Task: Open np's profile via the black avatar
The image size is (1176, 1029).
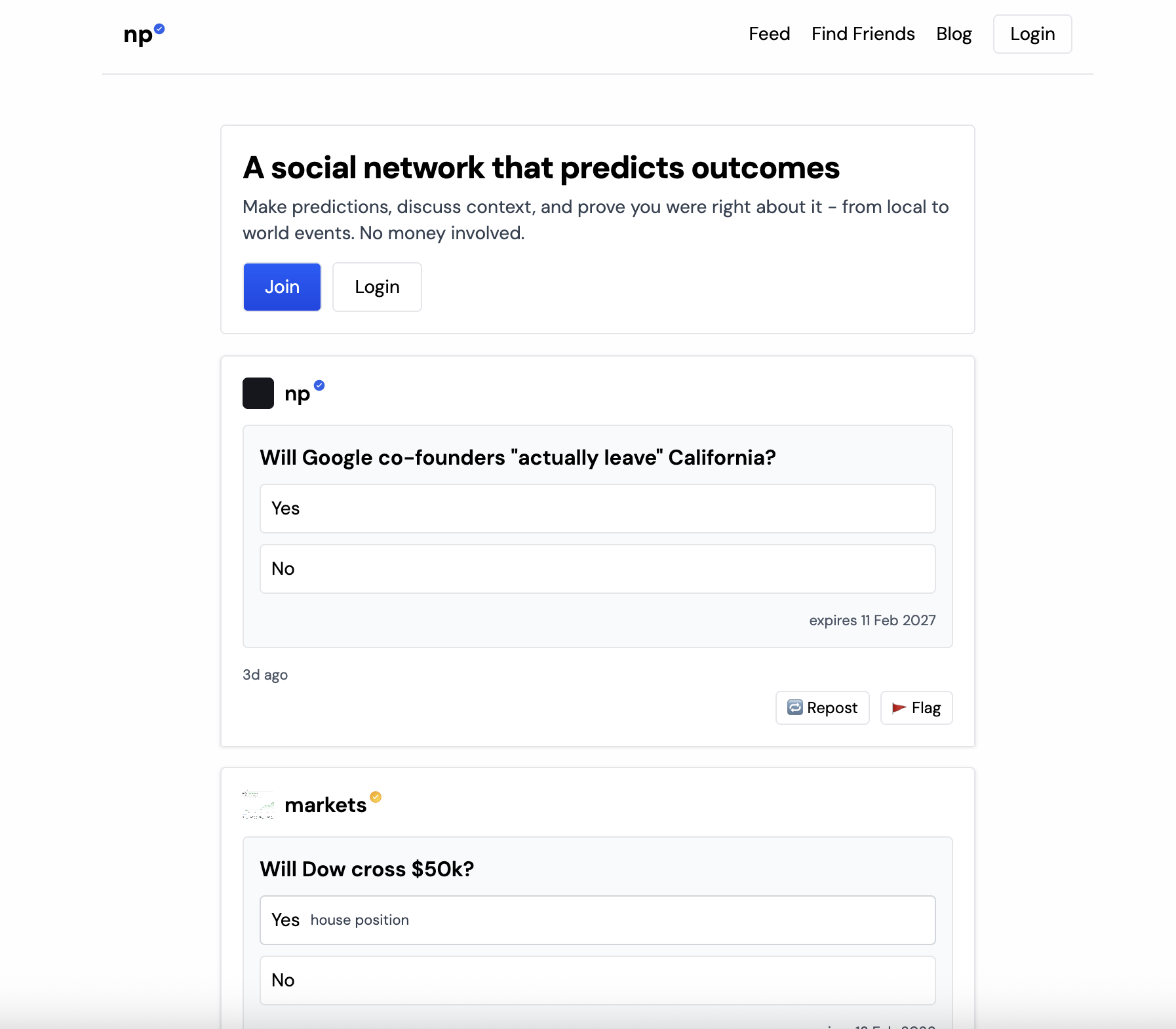Action: (x=258, y=393)
